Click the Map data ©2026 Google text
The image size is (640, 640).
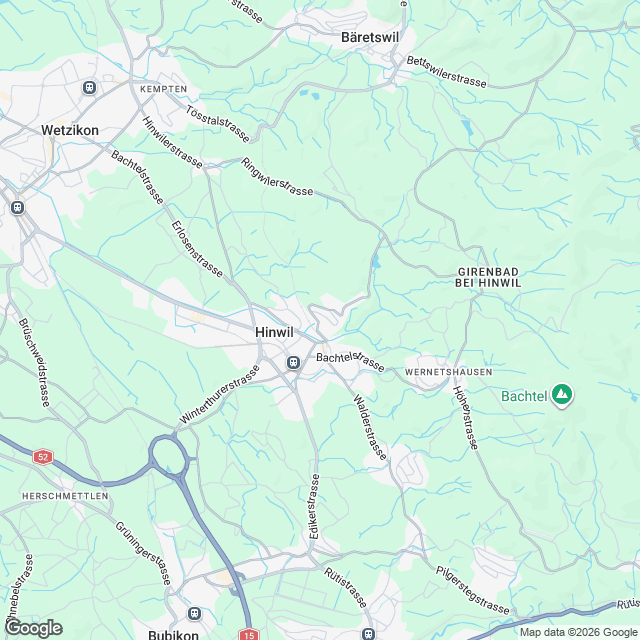pyautogui.click(x=579, y=633)
